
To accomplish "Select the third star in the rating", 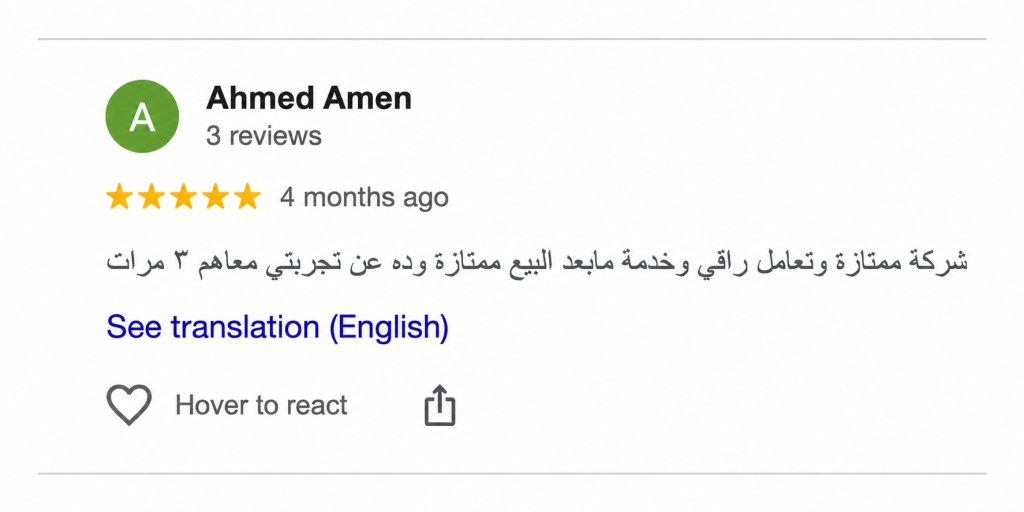I will tap(183, 197).
